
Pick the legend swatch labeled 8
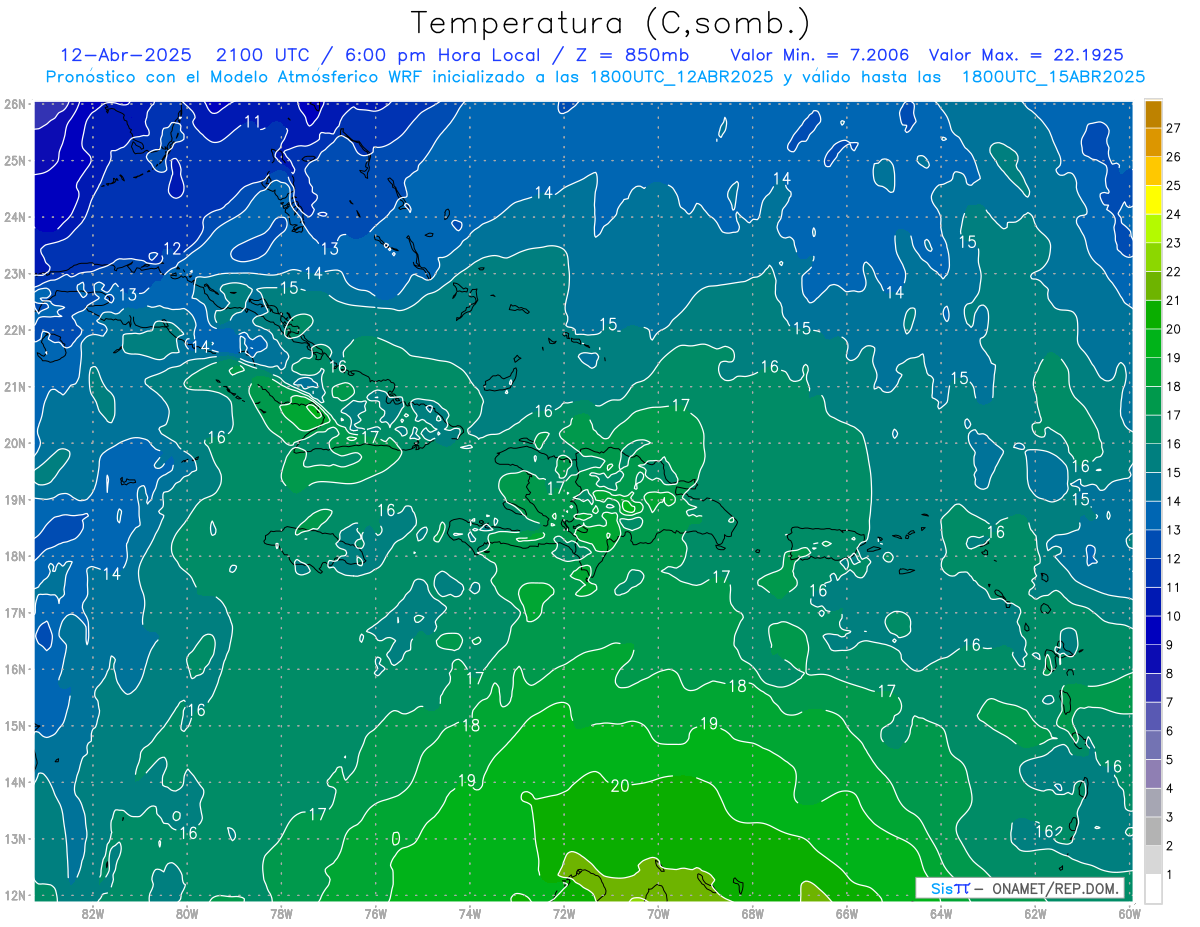(1153, 659)
